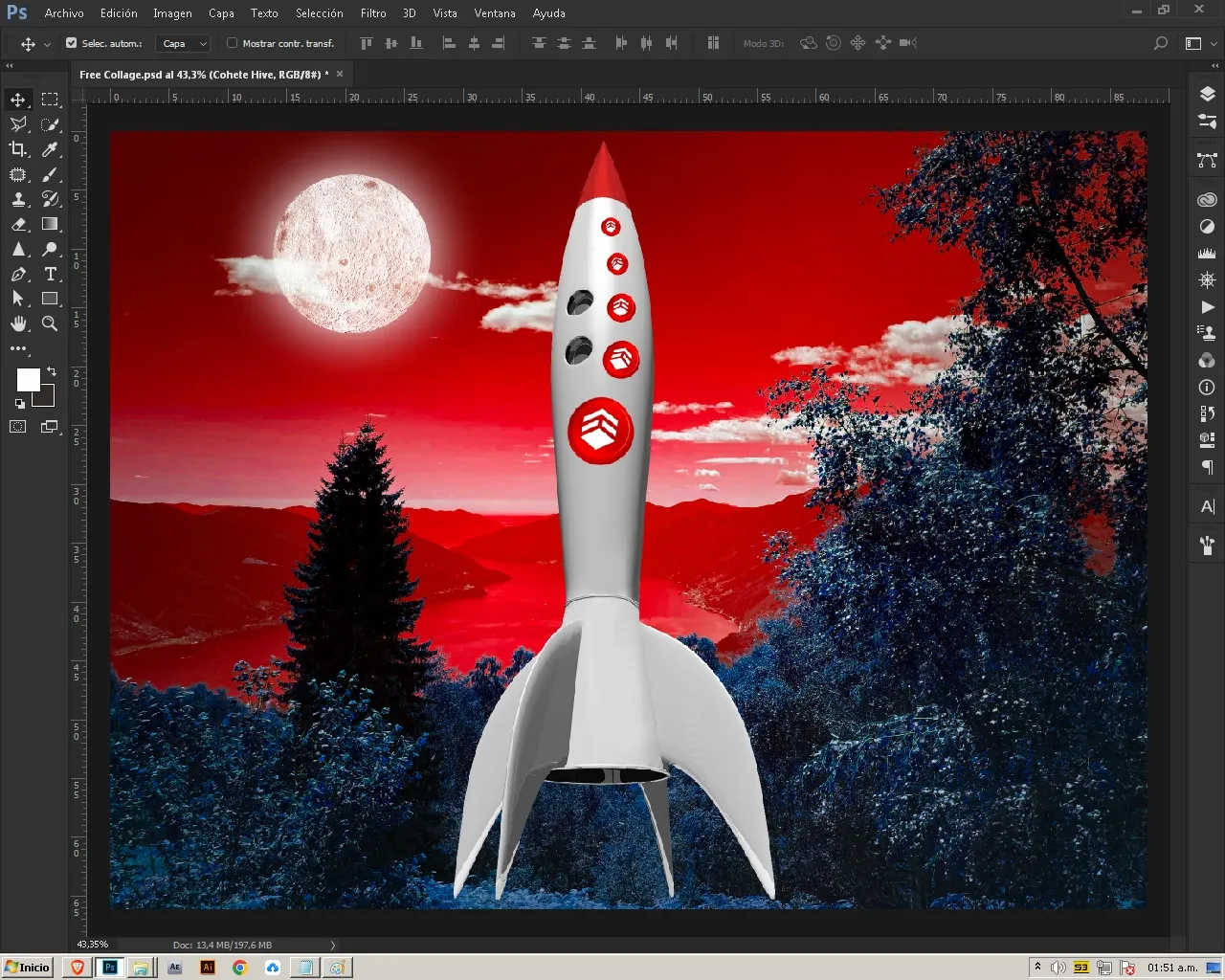Open the Paragraph panel icon
The image size is (1225, 980).
(x=1207, y=467)
